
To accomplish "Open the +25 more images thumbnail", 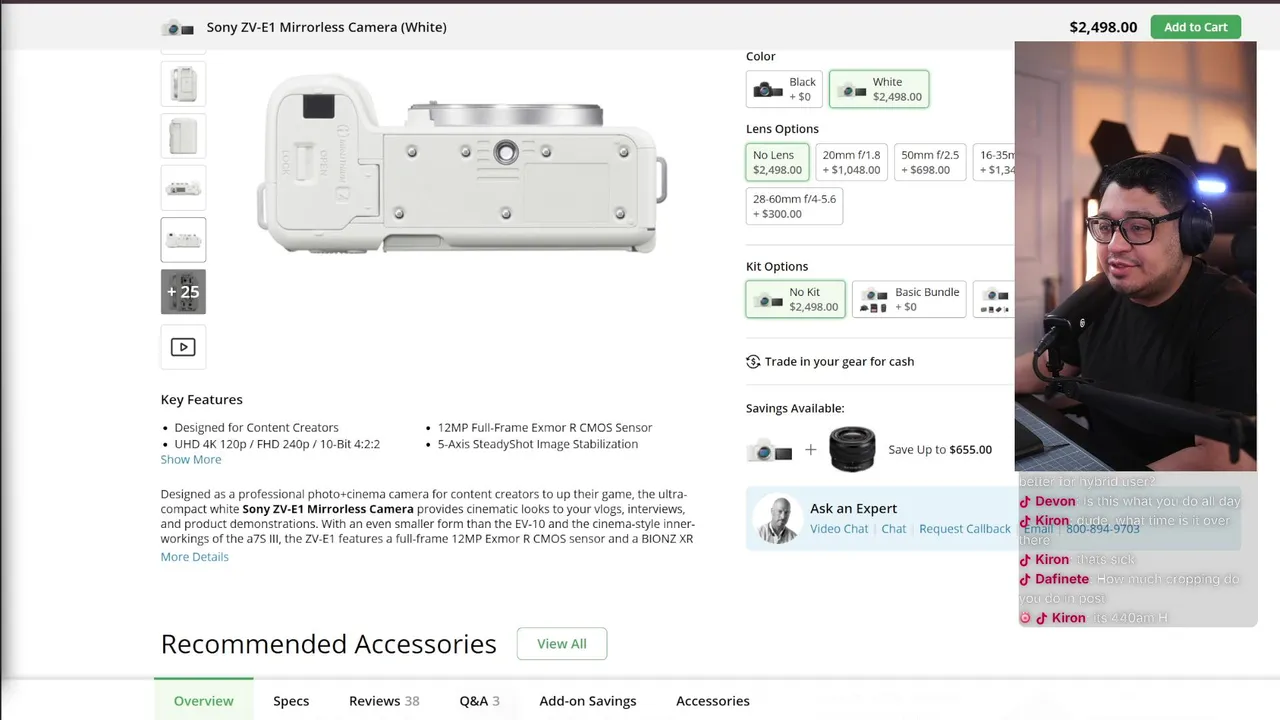I will [183, 292].
